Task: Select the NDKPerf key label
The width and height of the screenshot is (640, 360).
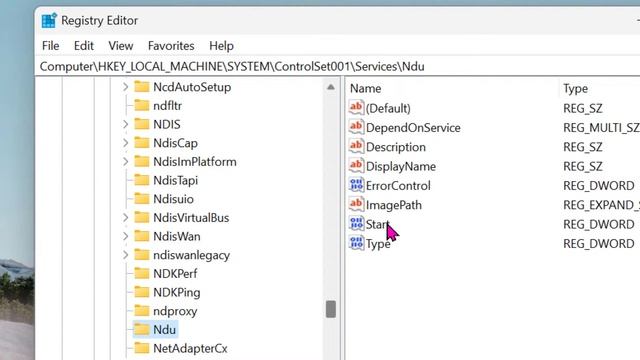Action: pyautogui.click(x=175, y=273)
